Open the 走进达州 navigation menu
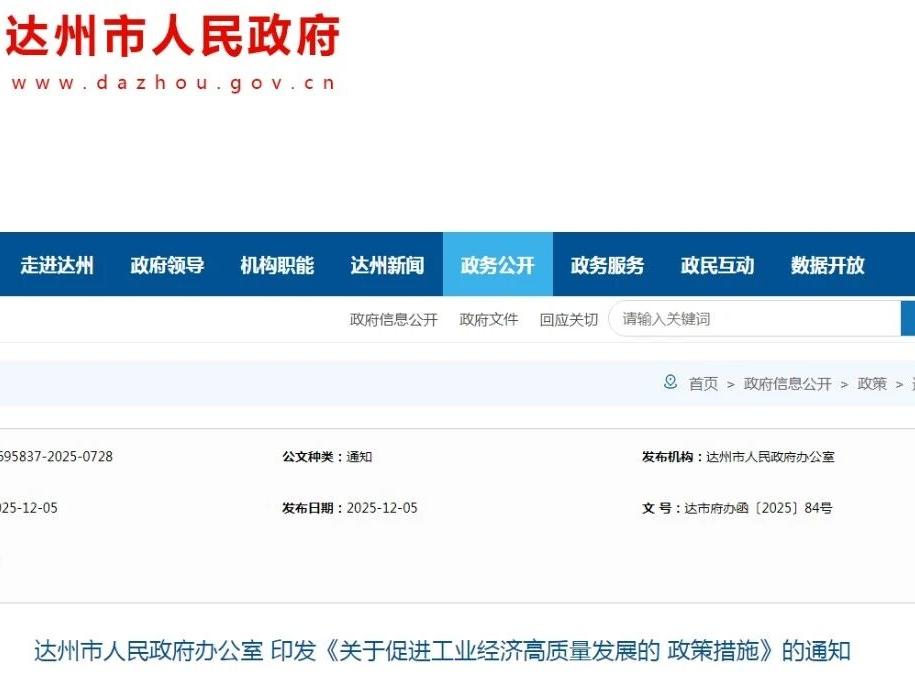 coord(57,265)
